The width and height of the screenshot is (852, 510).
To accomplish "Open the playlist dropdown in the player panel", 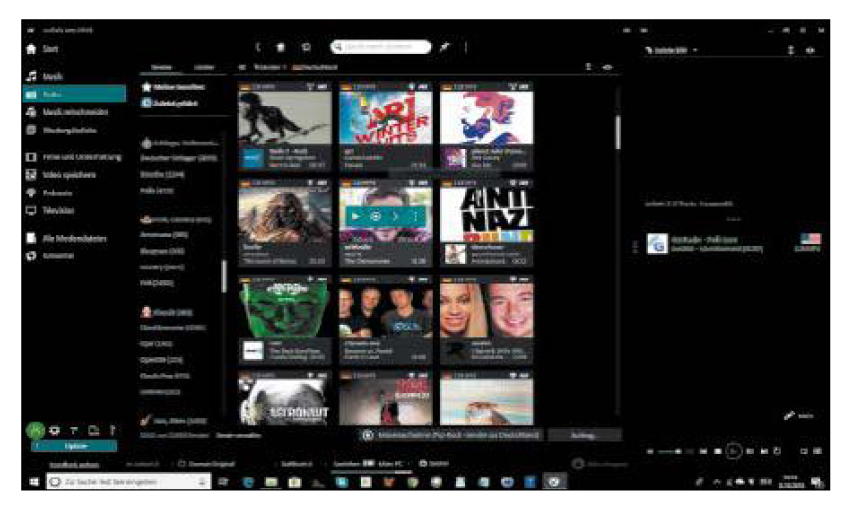I will click(x=672, y=50).
